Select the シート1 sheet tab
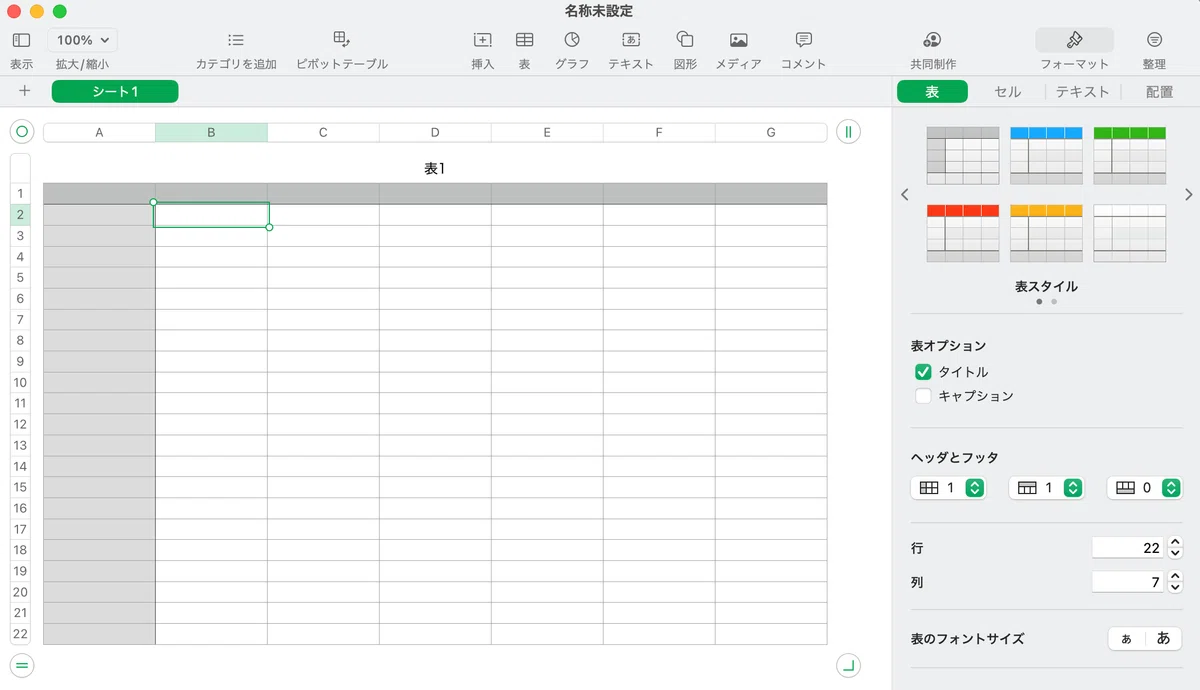Screen dimensions: 1200x690 point(115,91)
